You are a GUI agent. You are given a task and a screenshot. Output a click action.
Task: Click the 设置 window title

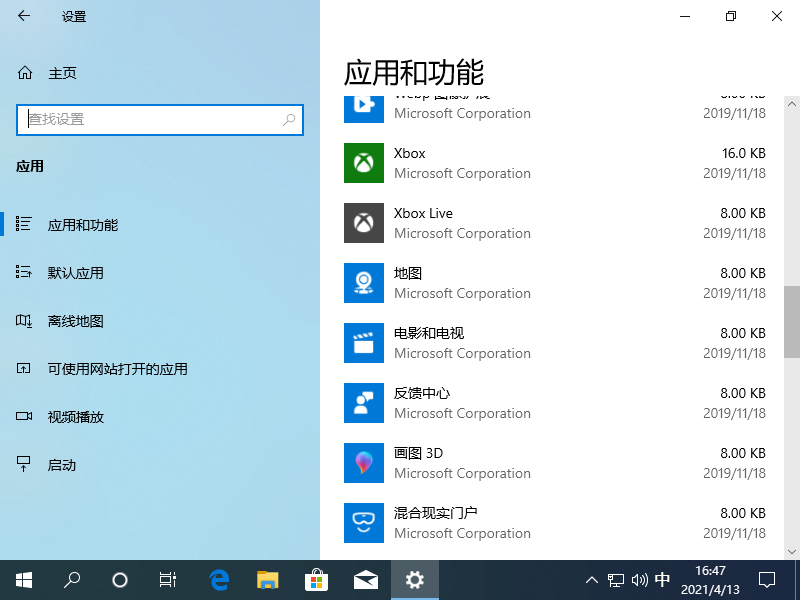pyautogui.click(x=74, y=16)
